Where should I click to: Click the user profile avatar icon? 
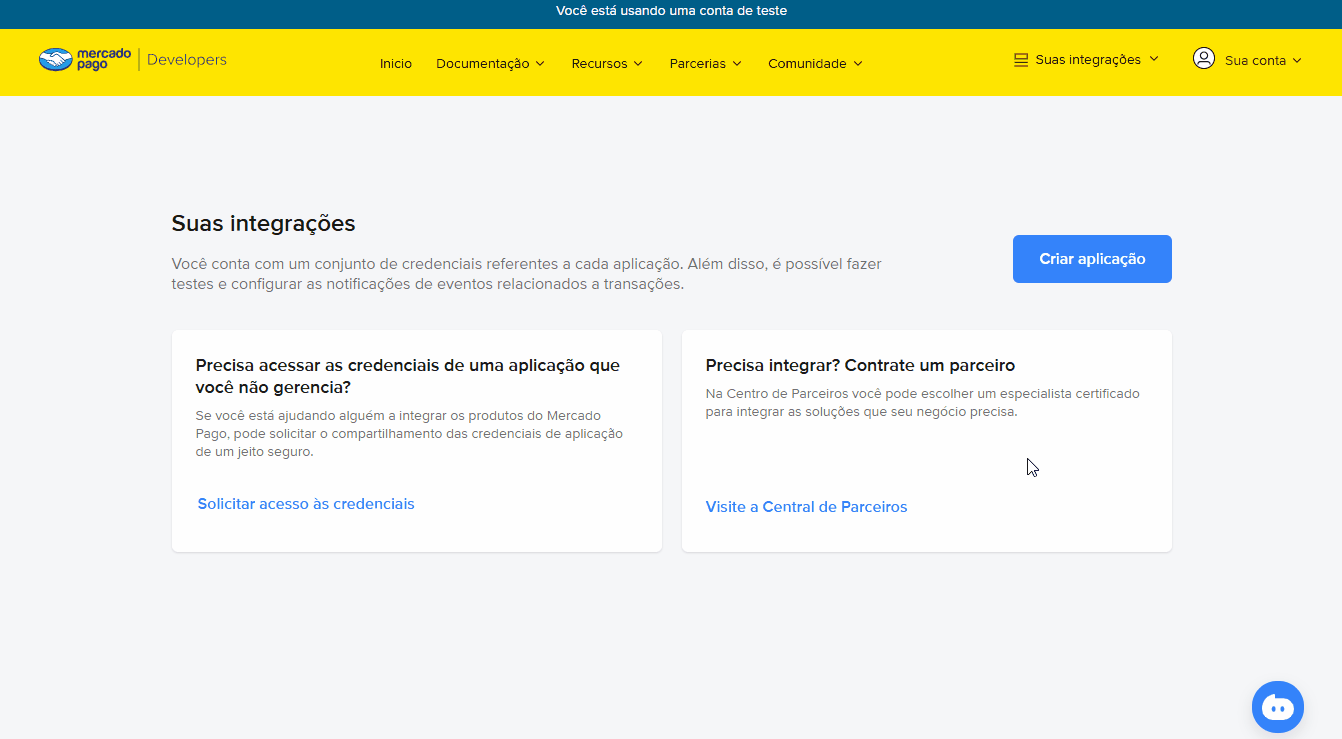(1203, 59)
